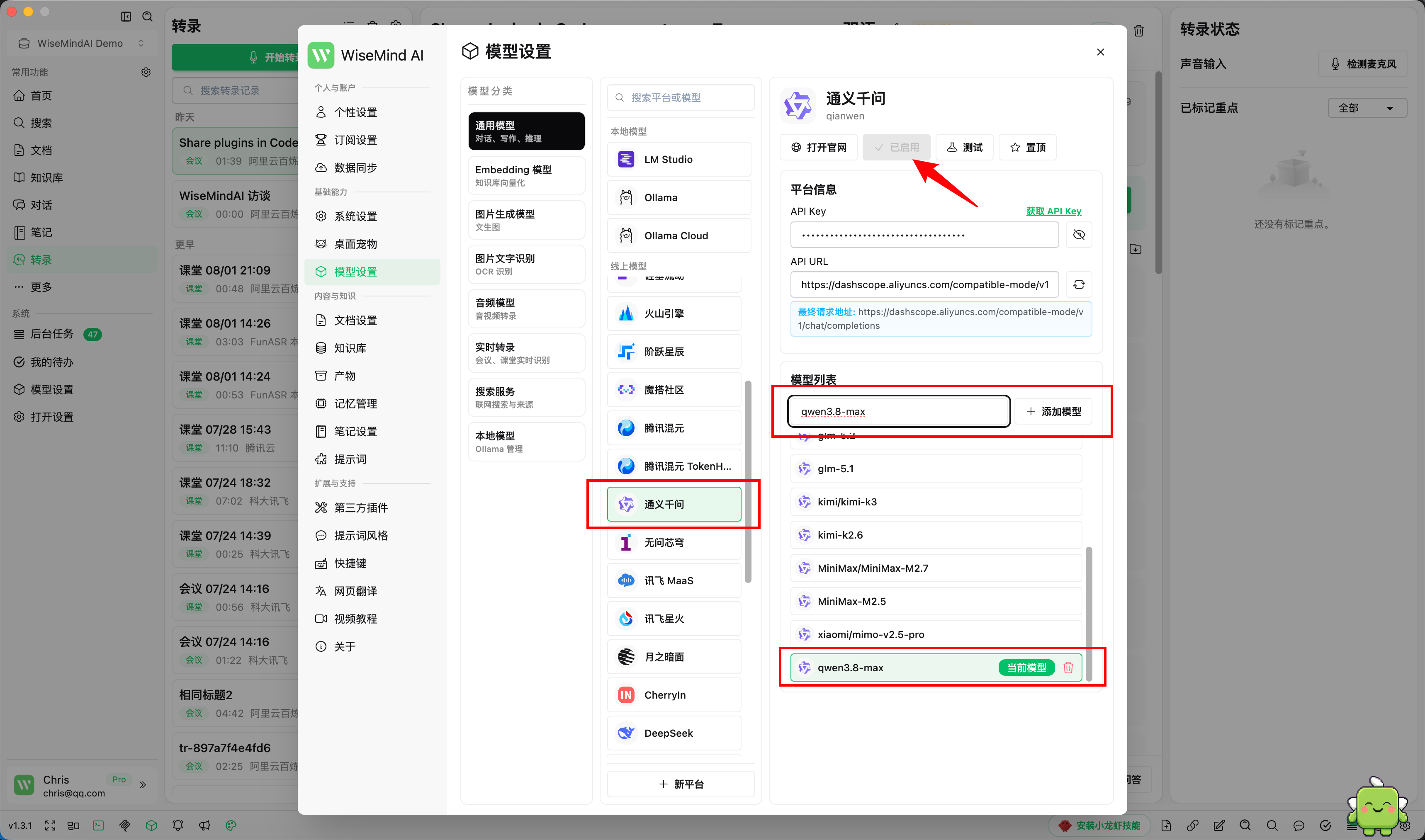Select the xiaomi/mimo-v2.5-pro model row
This screenshot has width=1425, height=840.
coord(936,634)
